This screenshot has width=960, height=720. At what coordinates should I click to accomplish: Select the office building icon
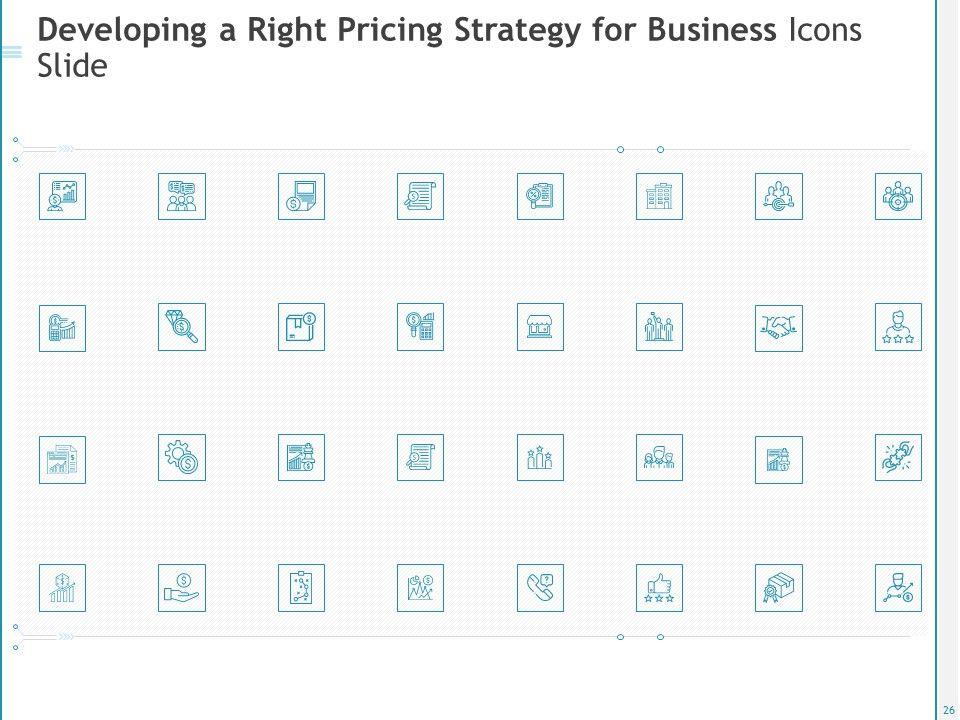click(x=659, y=197)
